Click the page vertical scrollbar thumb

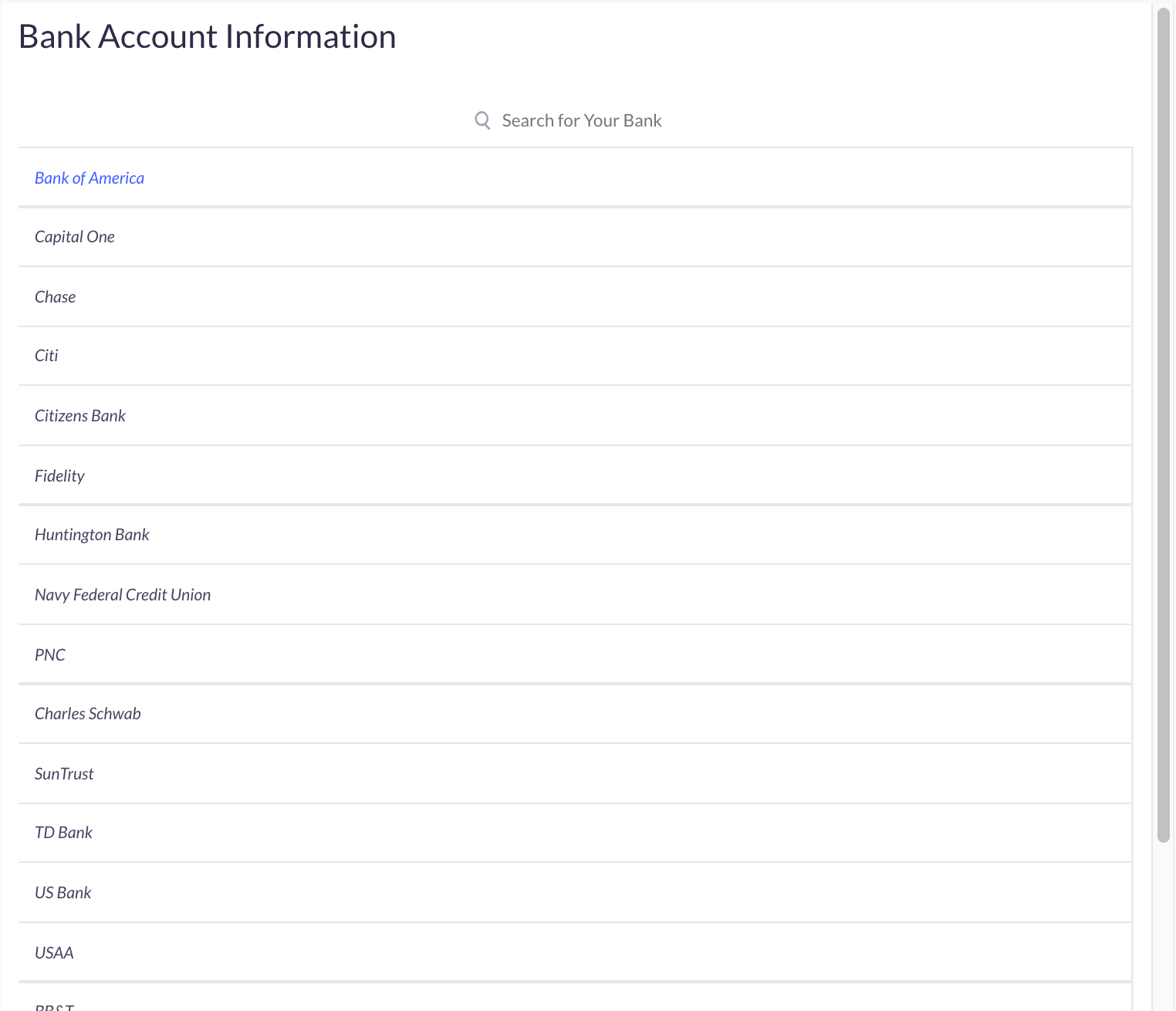click(x=1164, y=426)
